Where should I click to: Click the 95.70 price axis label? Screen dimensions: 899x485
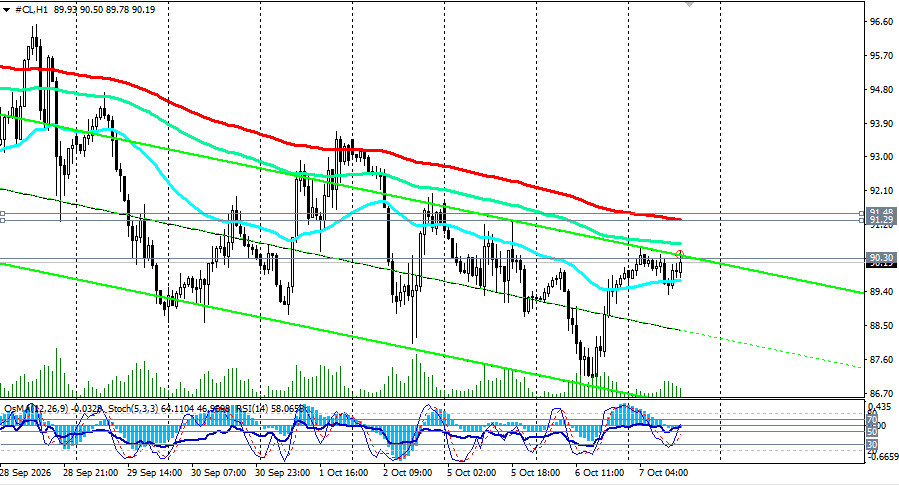(x=881, y=56)
